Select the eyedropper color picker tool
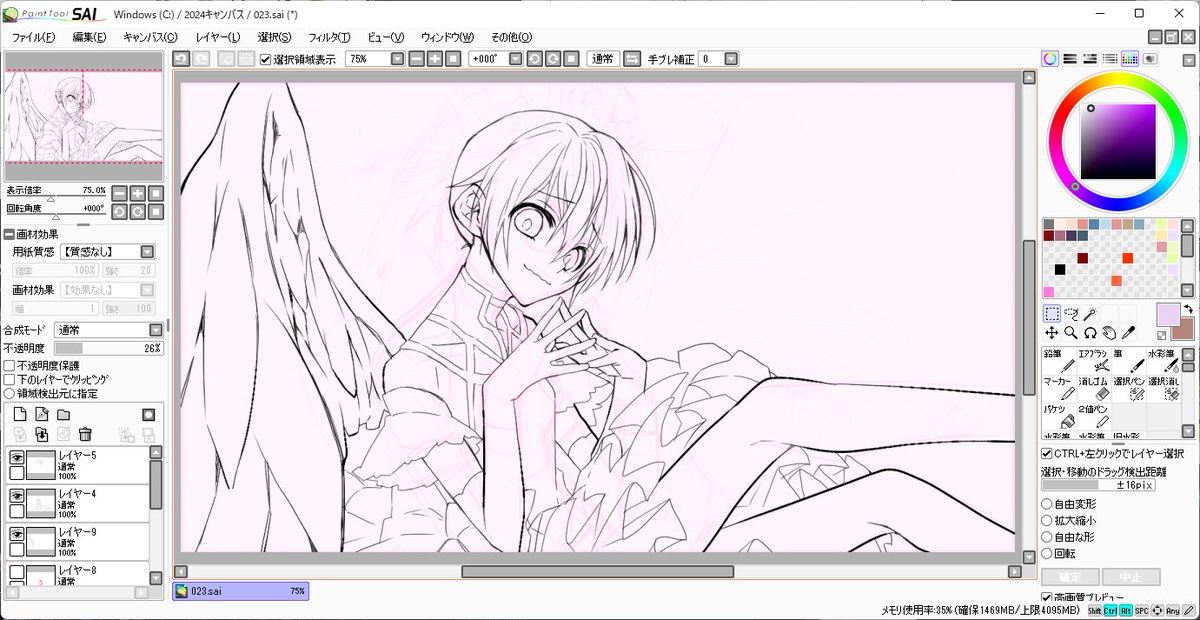Viewport: 1200px width, 620px height. (1128, 332)
